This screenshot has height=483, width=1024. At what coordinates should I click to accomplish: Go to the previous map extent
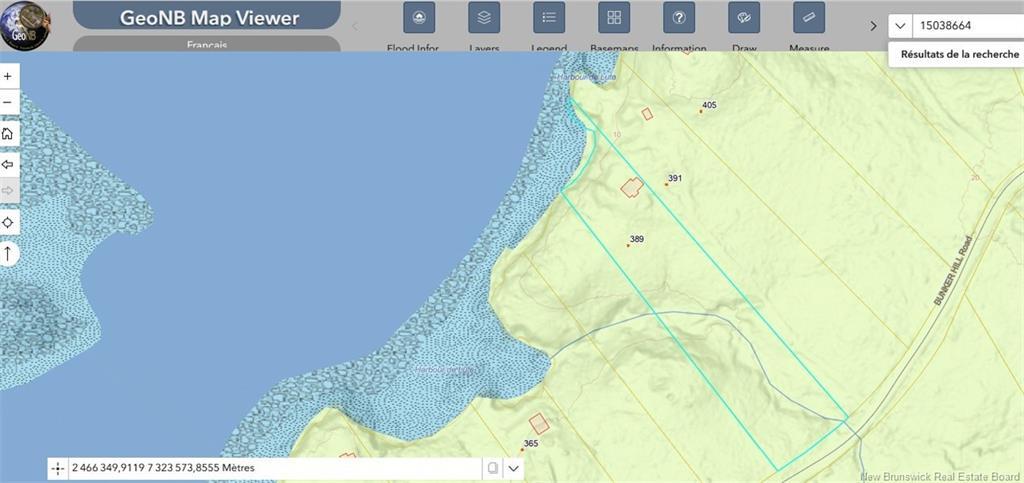pyautogui.click(x=8, y=164)
